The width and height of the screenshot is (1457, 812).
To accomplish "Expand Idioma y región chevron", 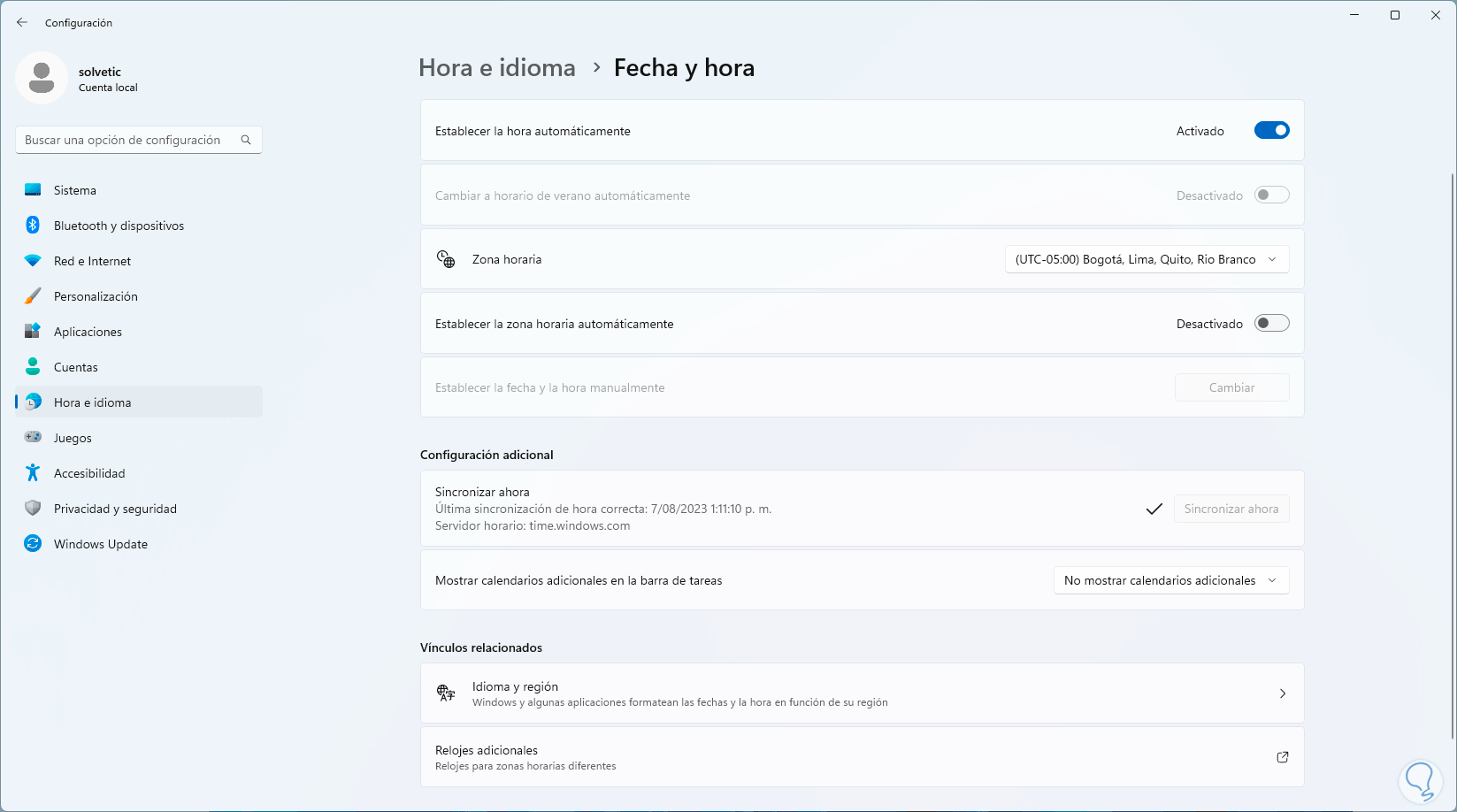I will tap(1282, 693).
